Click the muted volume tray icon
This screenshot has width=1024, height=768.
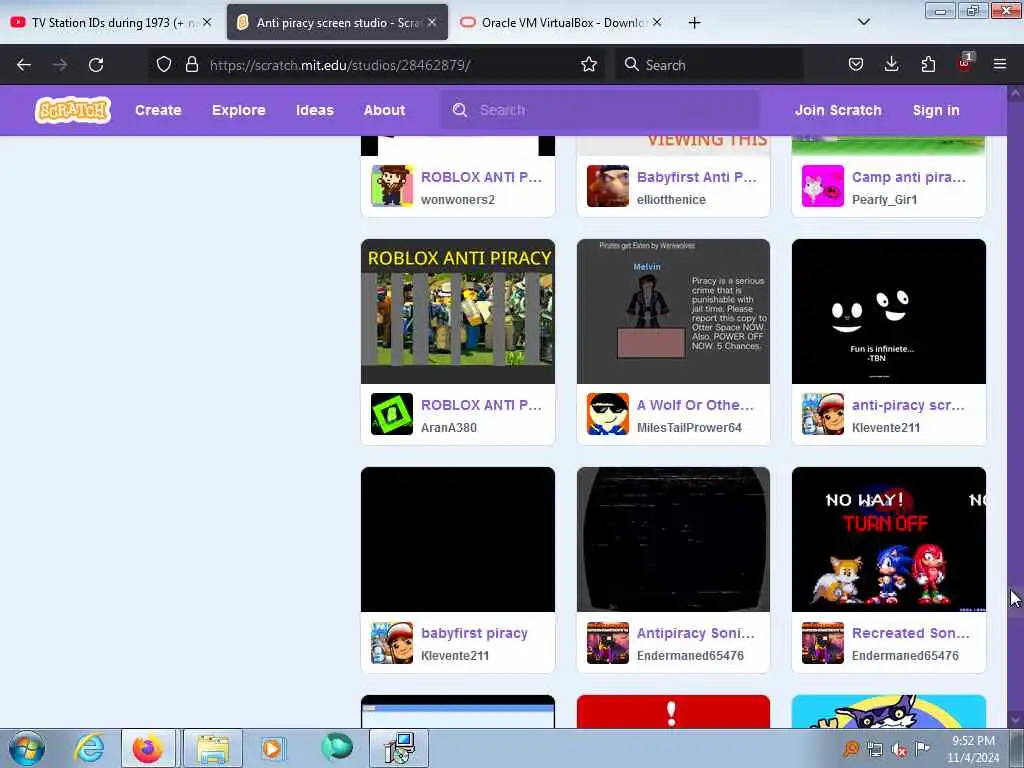coord(899,750)
